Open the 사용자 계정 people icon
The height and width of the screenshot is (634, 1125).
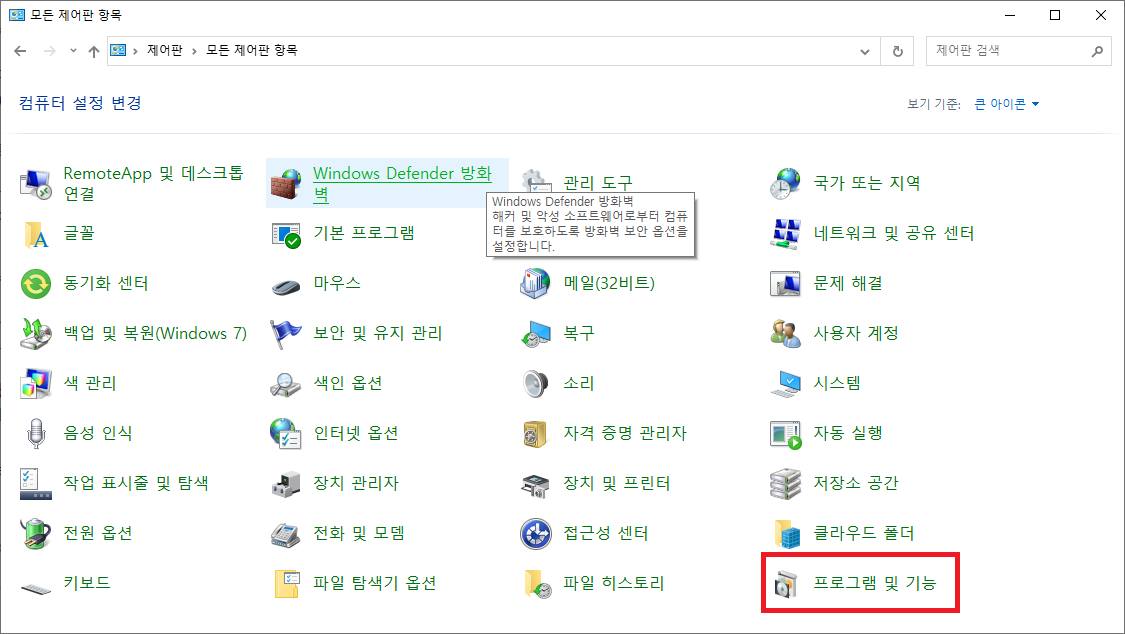(x=786, y=334)
